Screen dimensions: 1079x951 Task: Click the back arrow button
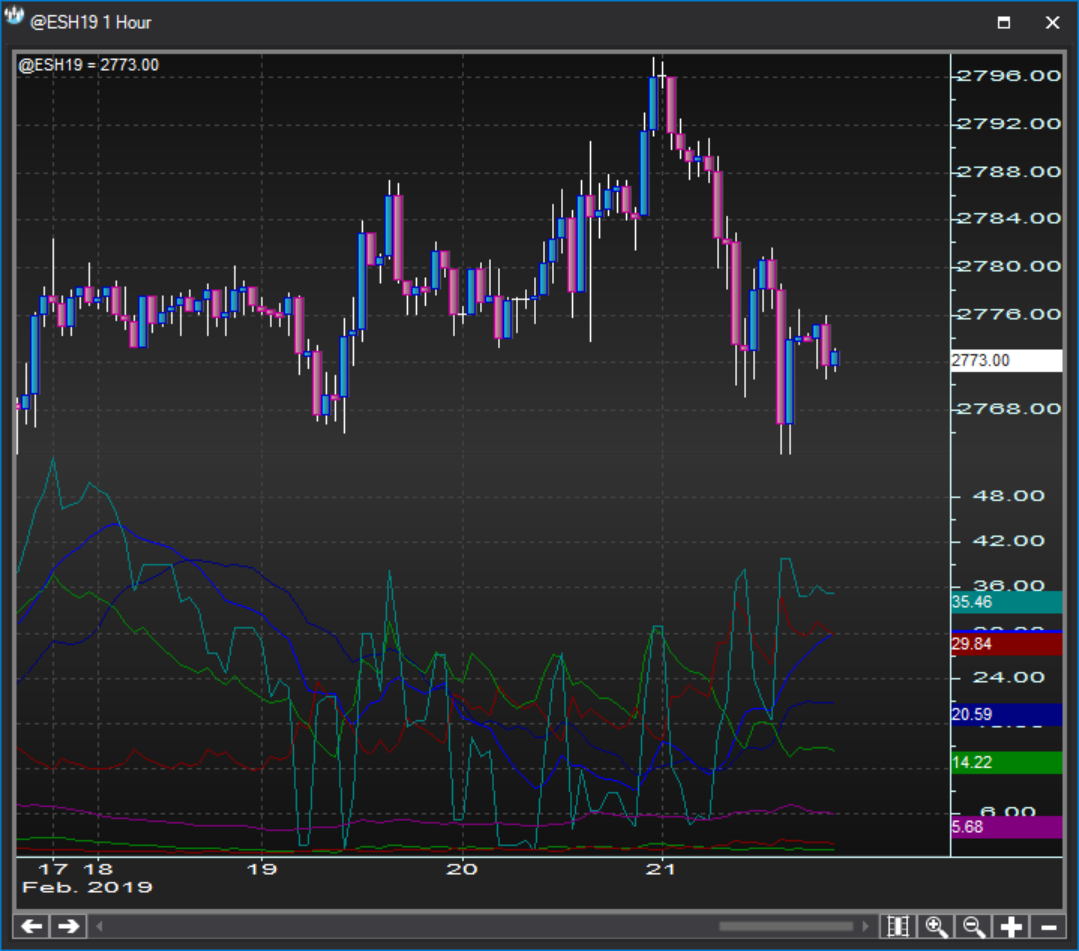(32, 926)
